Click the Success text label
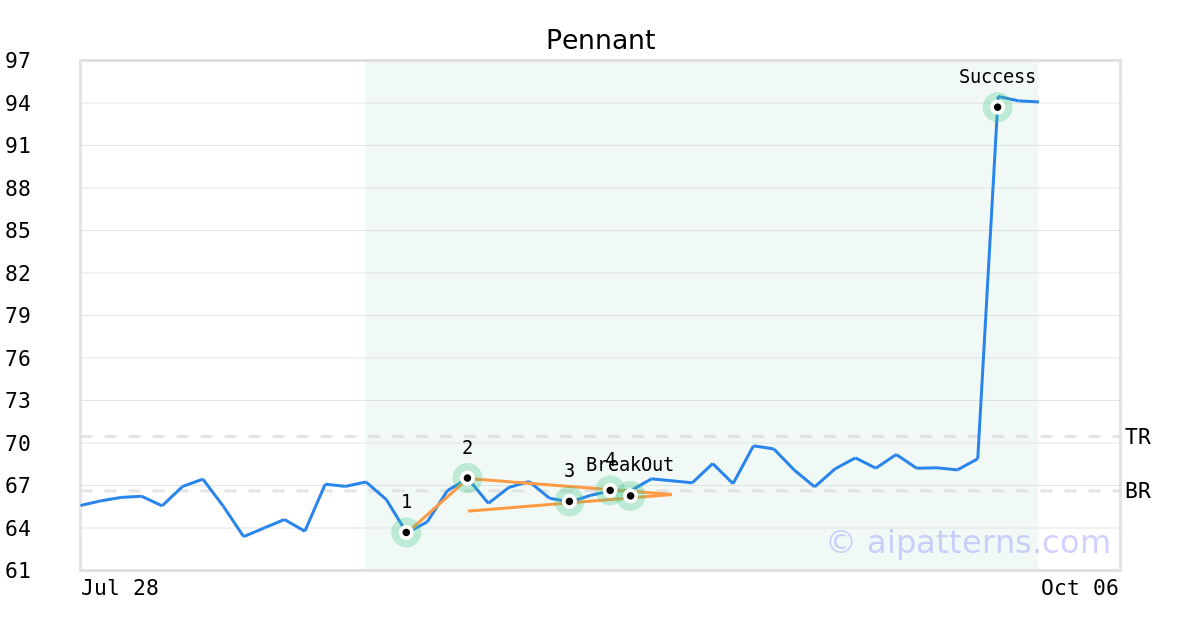 pos(997,77)
